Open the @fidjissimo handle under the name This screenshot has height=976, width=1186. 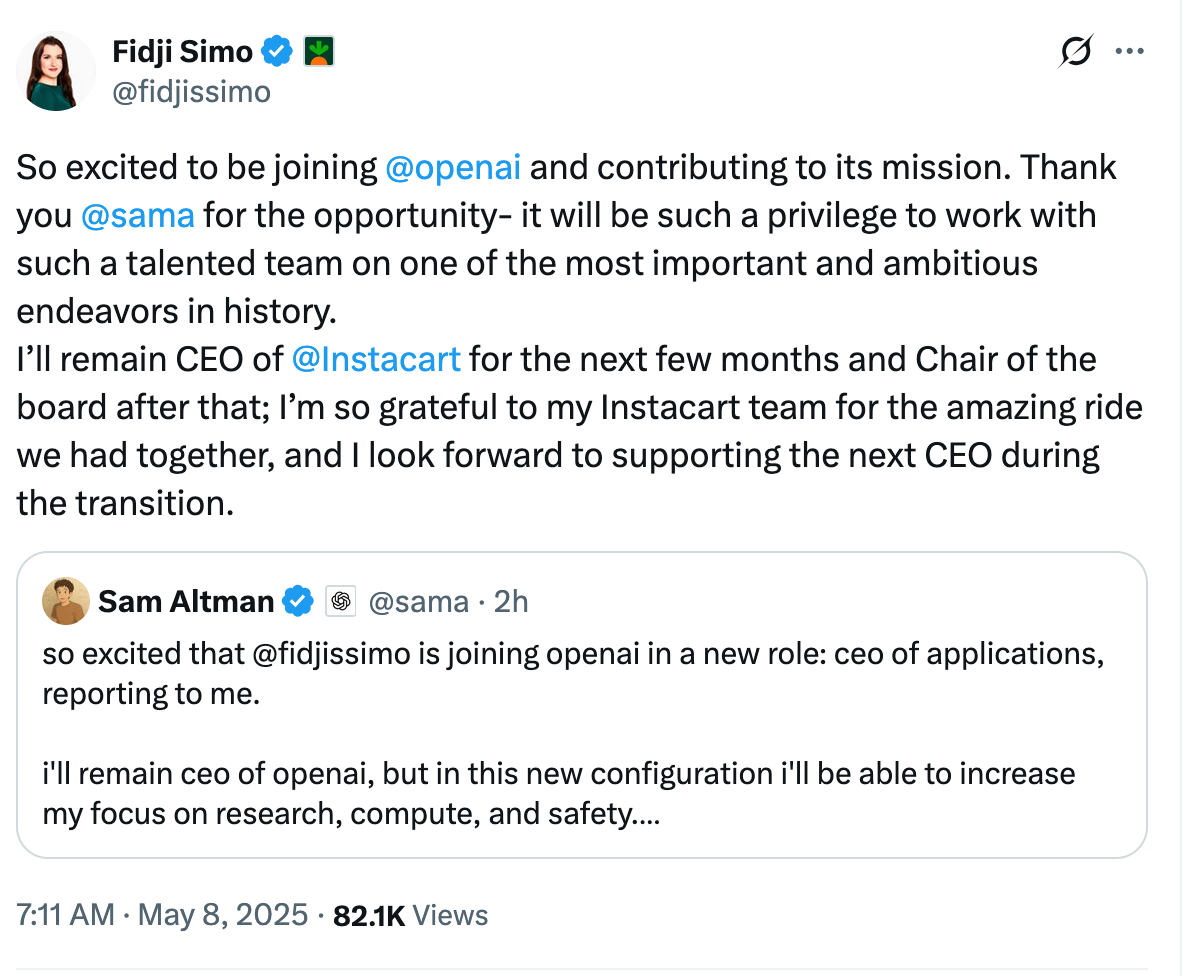(x=191, y=92)
